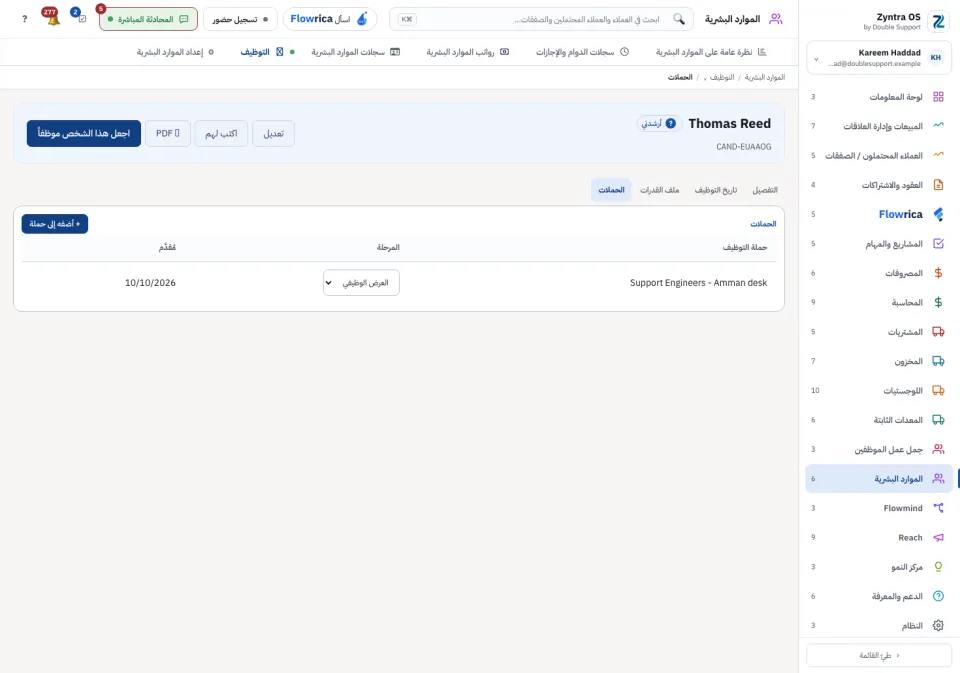The width and height of the screenshot is (960, 673).
Task: Click الموارد البشرية breadcrumb link
Action: click(765, 77)
